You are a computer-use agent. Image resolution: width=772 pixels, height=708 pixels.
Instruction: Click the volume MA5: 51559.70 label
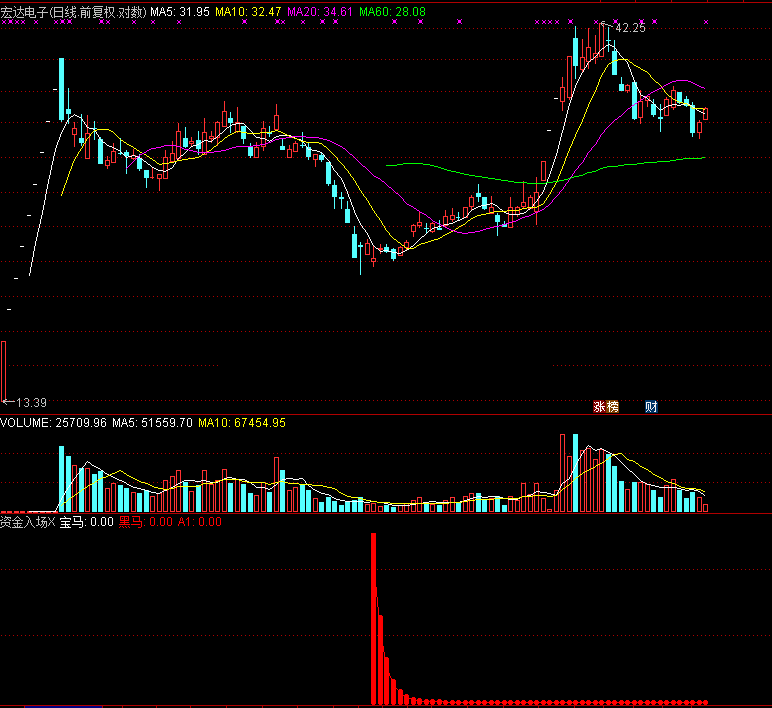tap(152, 423)
